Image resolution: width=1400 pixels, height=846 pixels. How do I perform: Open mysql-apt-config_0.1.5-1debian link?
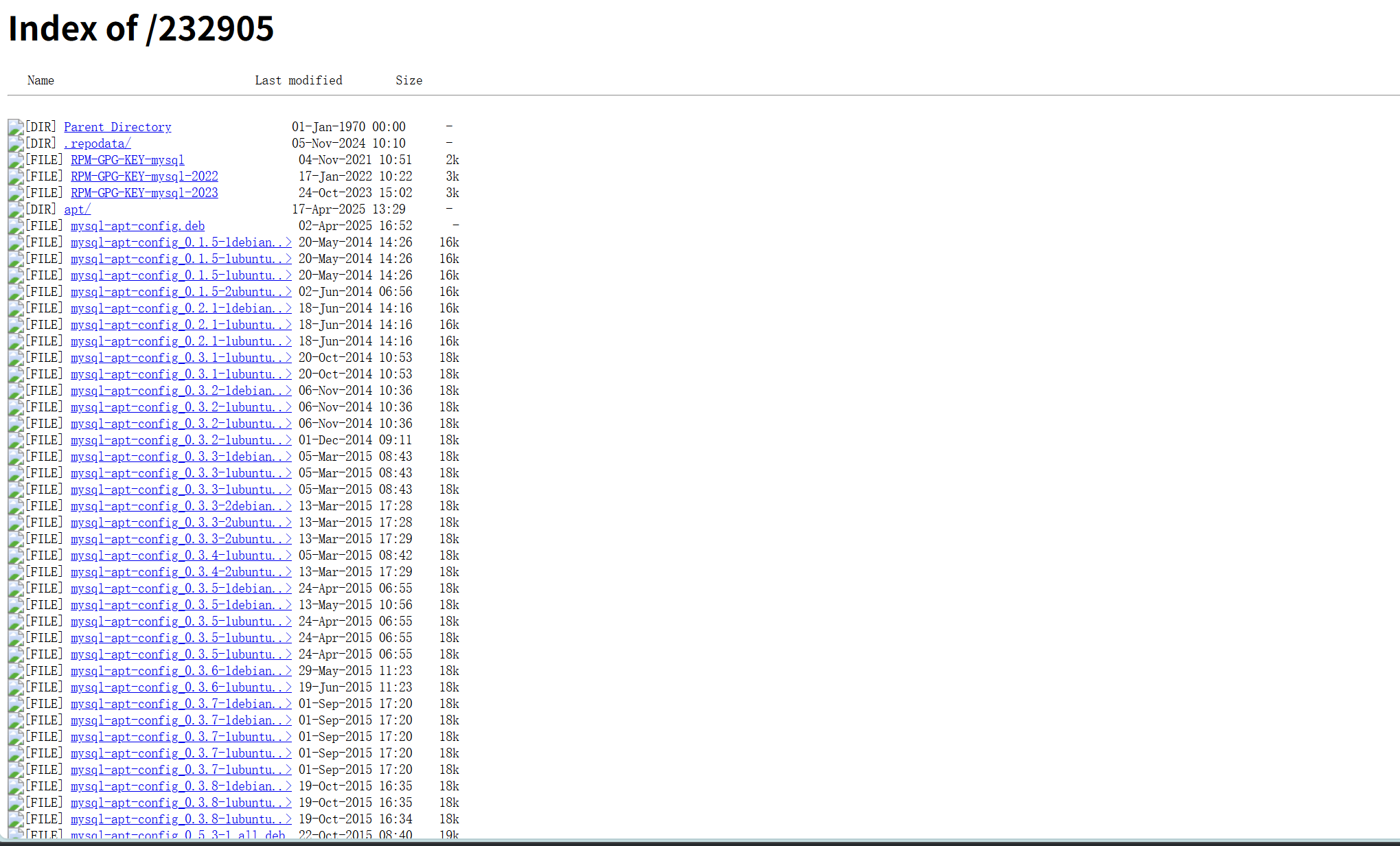(x=181, y=242)
